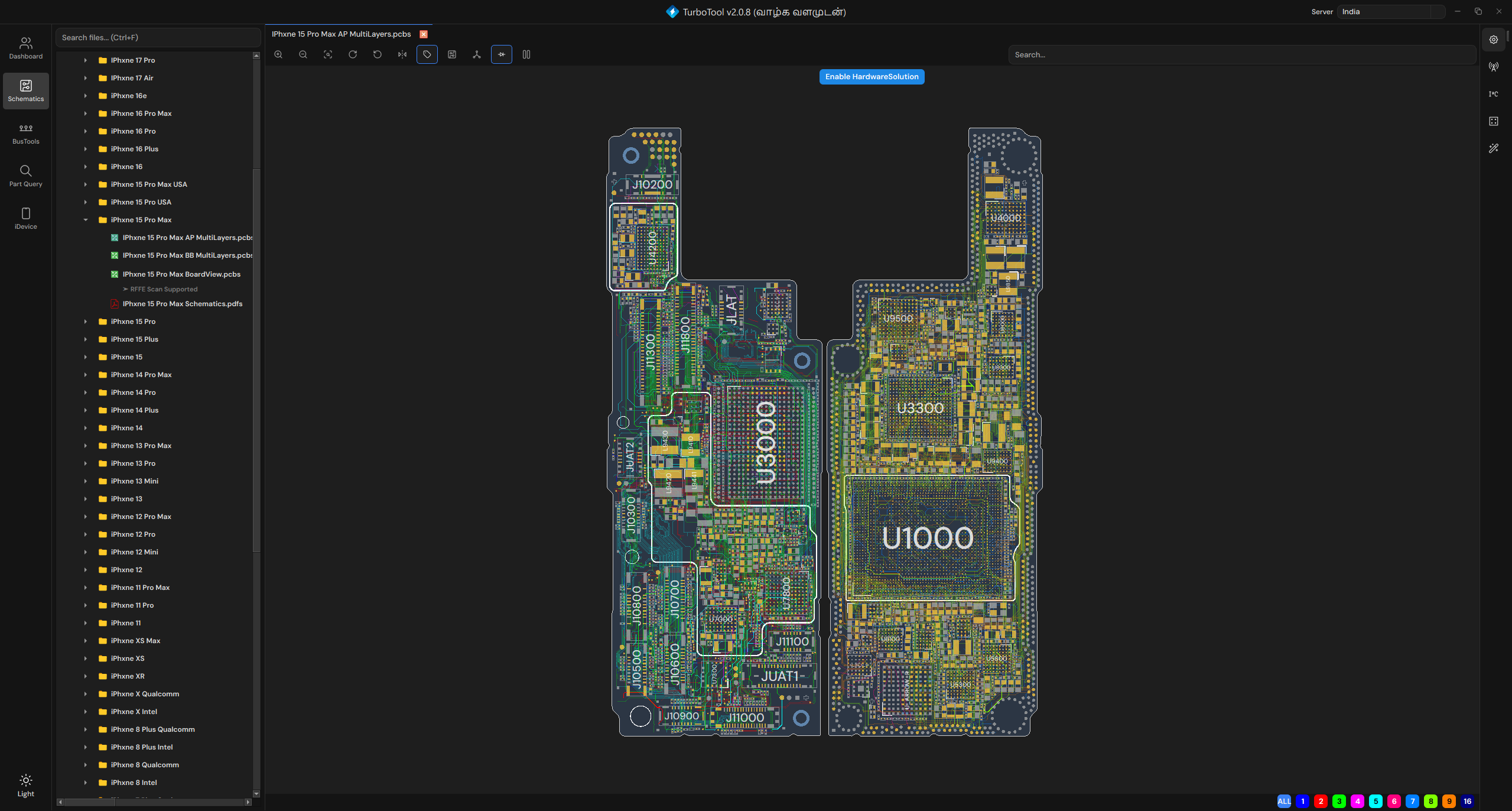This screenshot has width=1512, height=811.
Task: Click the fit-to-view zoom icon
Action: point(328,54)
